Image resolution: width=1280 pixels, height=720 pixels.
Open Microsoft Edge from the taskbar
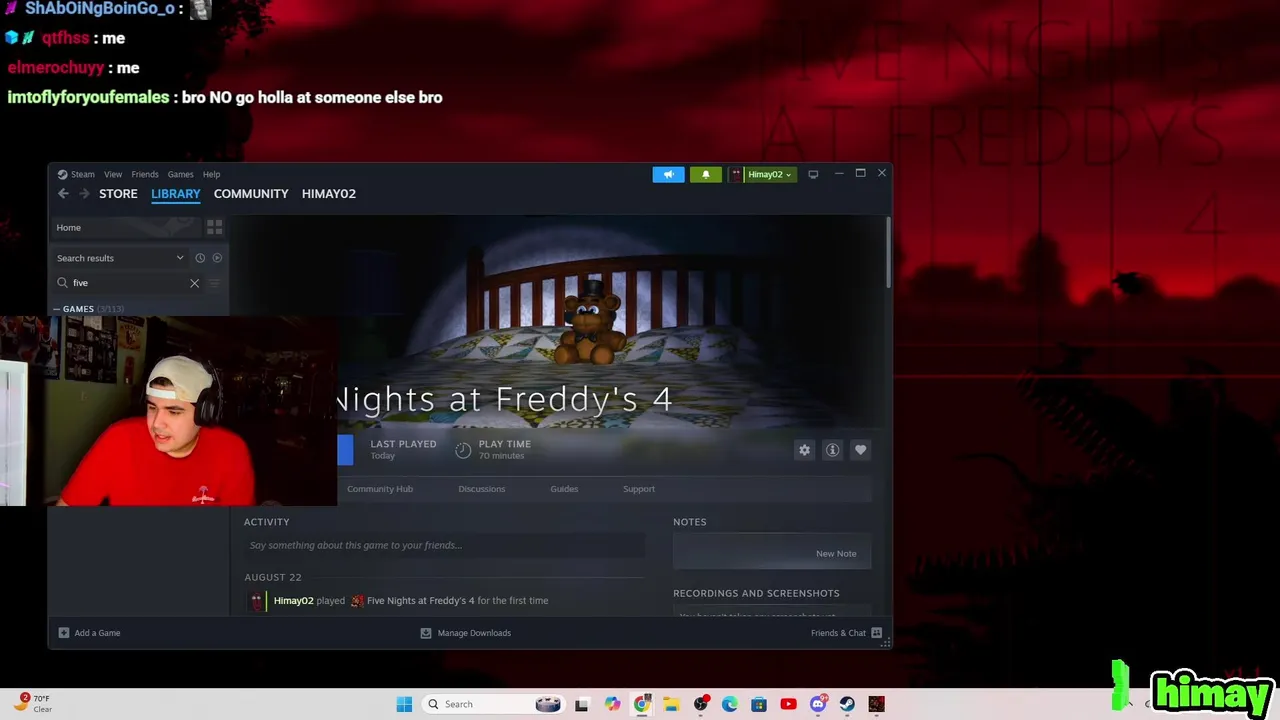(730, 704)
